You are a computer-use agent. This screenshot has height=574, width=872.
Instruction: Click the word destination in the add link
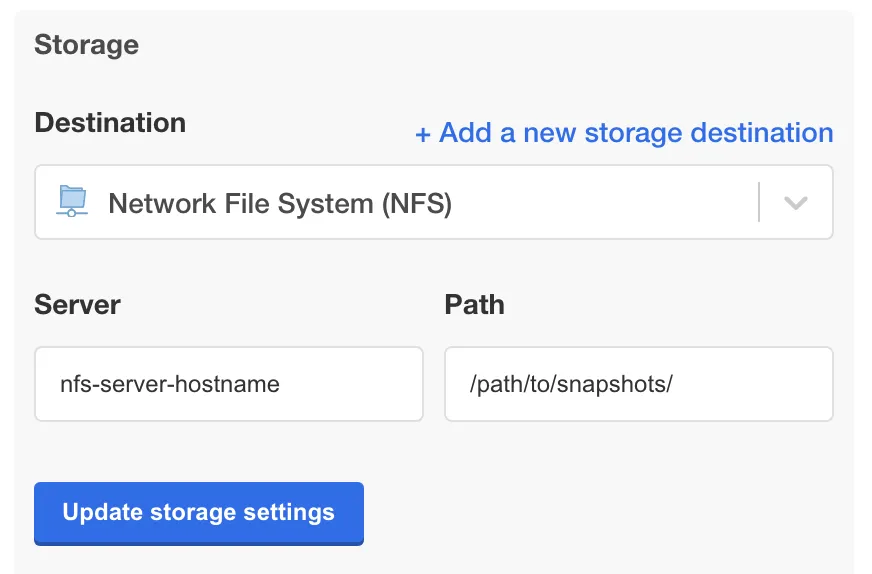[x=762, y=133]
